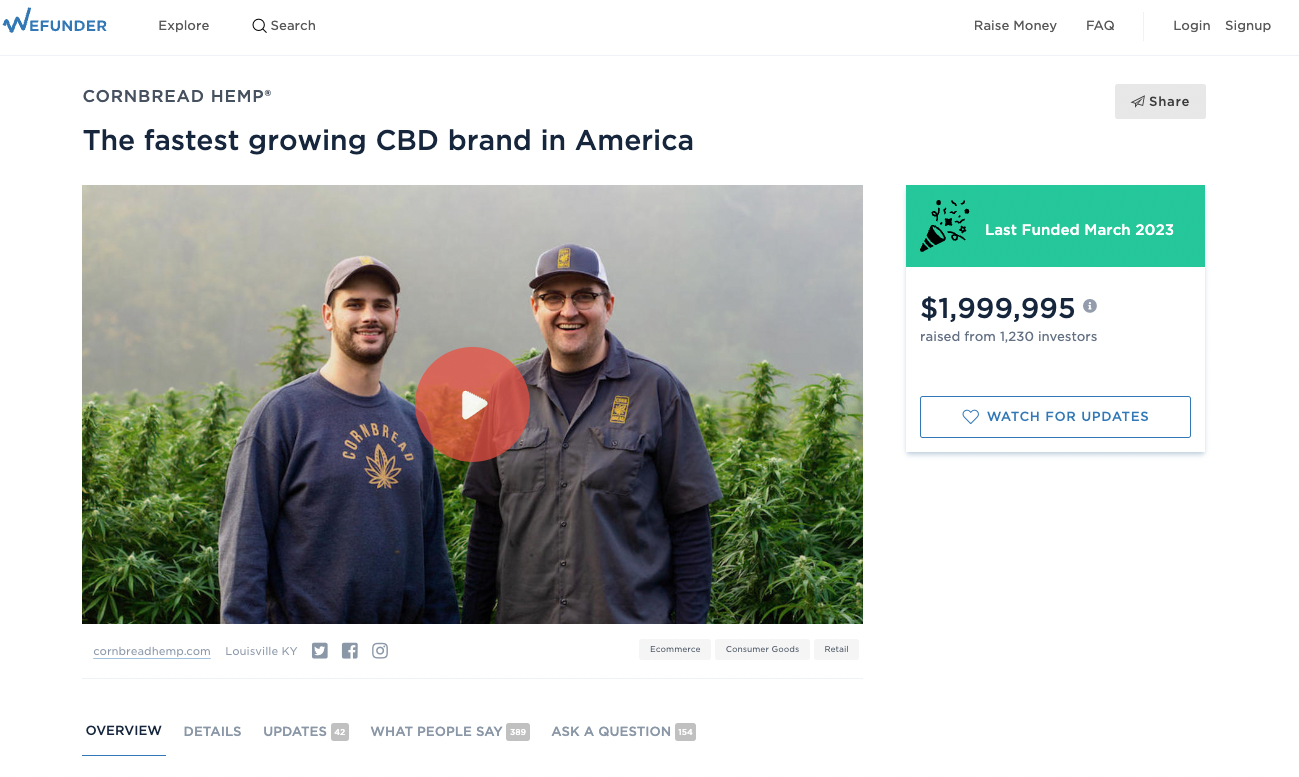Switch to the Updates tab
This screenshot has height=777, width=1299.
305,732
